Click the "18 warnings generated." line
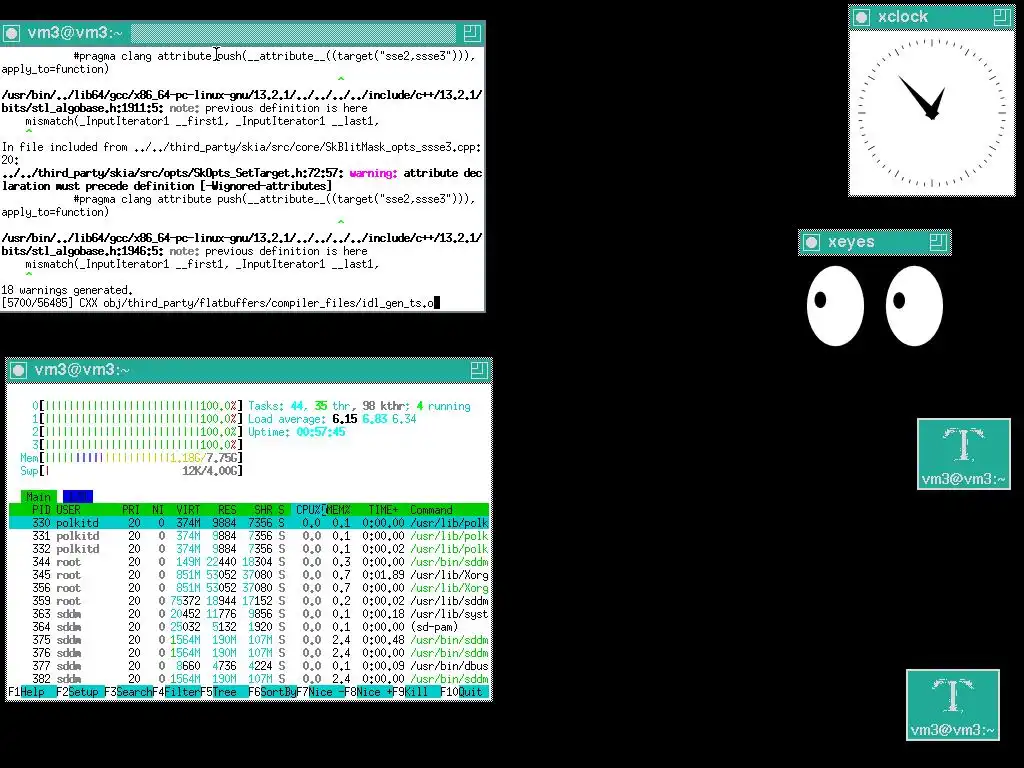The width and height of the screenshot is (1024, 768). coord(67,290)
